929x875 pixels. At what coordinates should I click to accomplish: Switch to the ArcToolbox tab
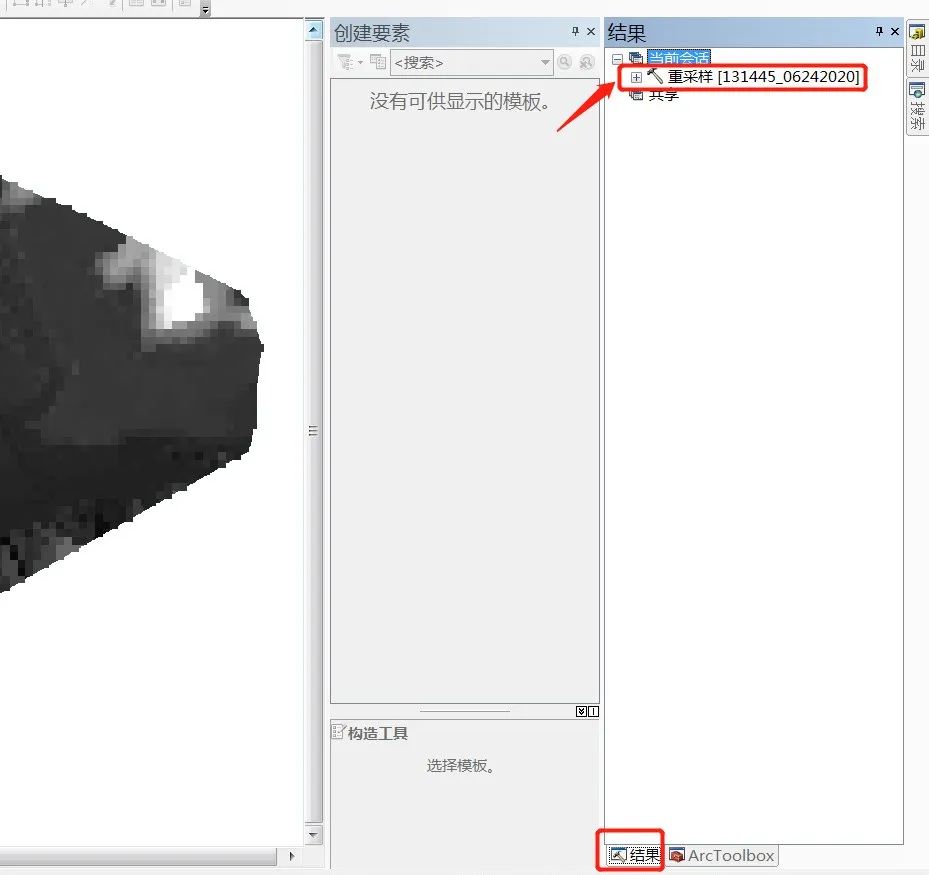tap(722, 855)
